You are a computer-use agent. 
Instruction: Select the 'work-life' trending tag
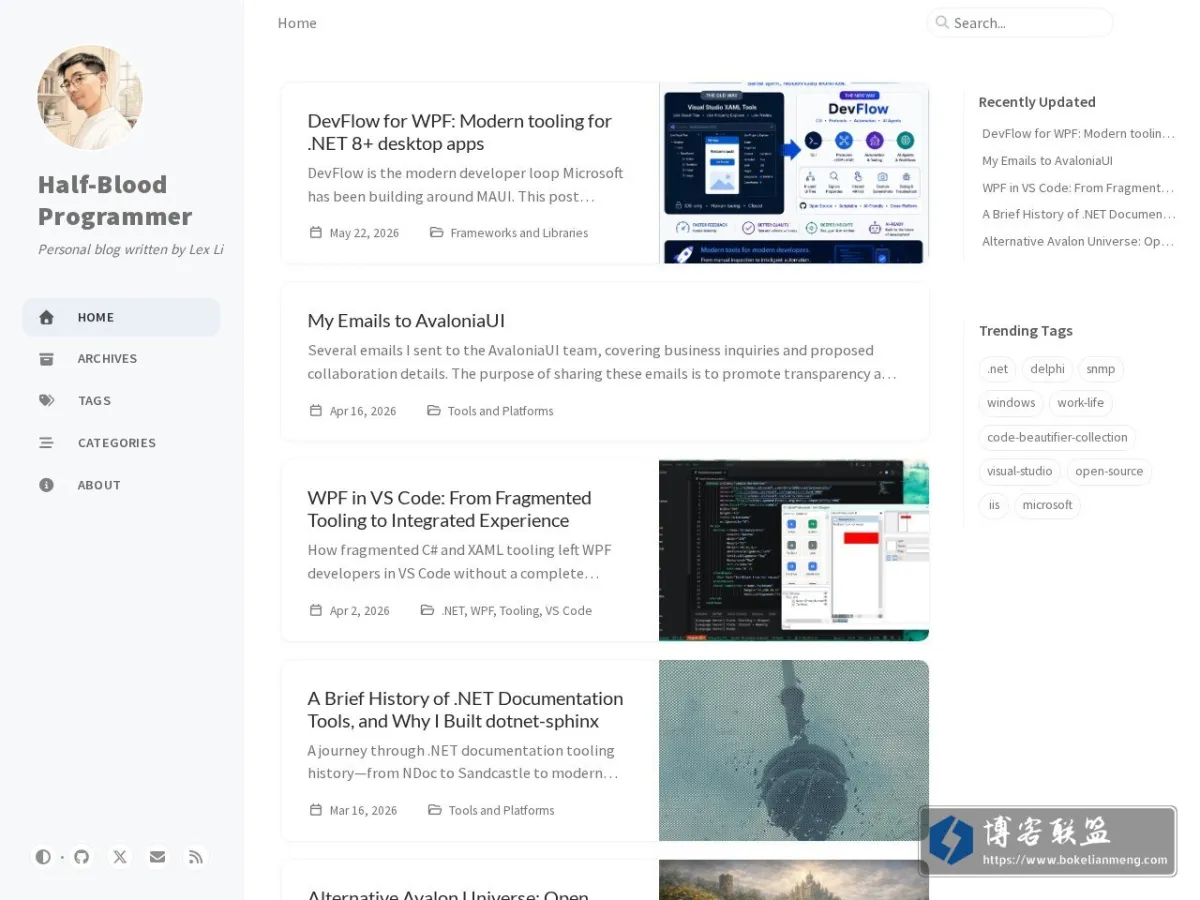(x=1081, y=403)
